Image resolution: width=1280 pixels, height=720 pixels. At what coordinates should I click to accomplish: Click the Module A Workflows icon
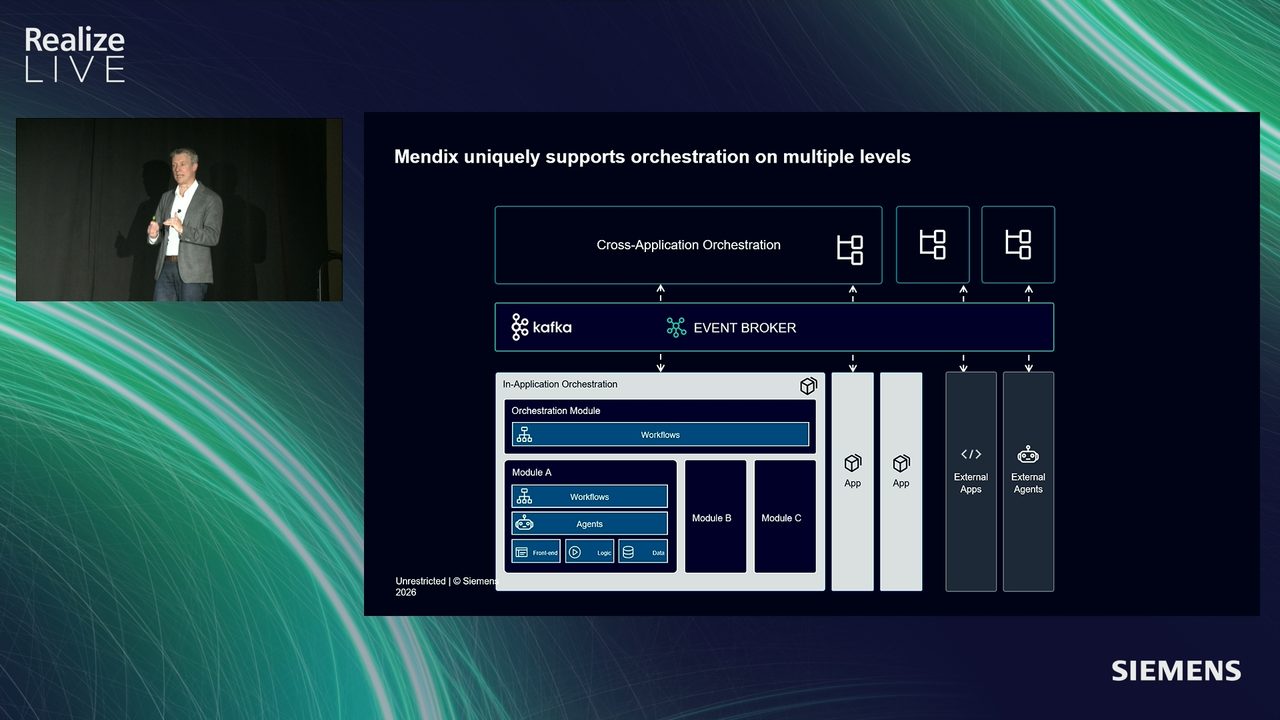click(x=524, y=497)
